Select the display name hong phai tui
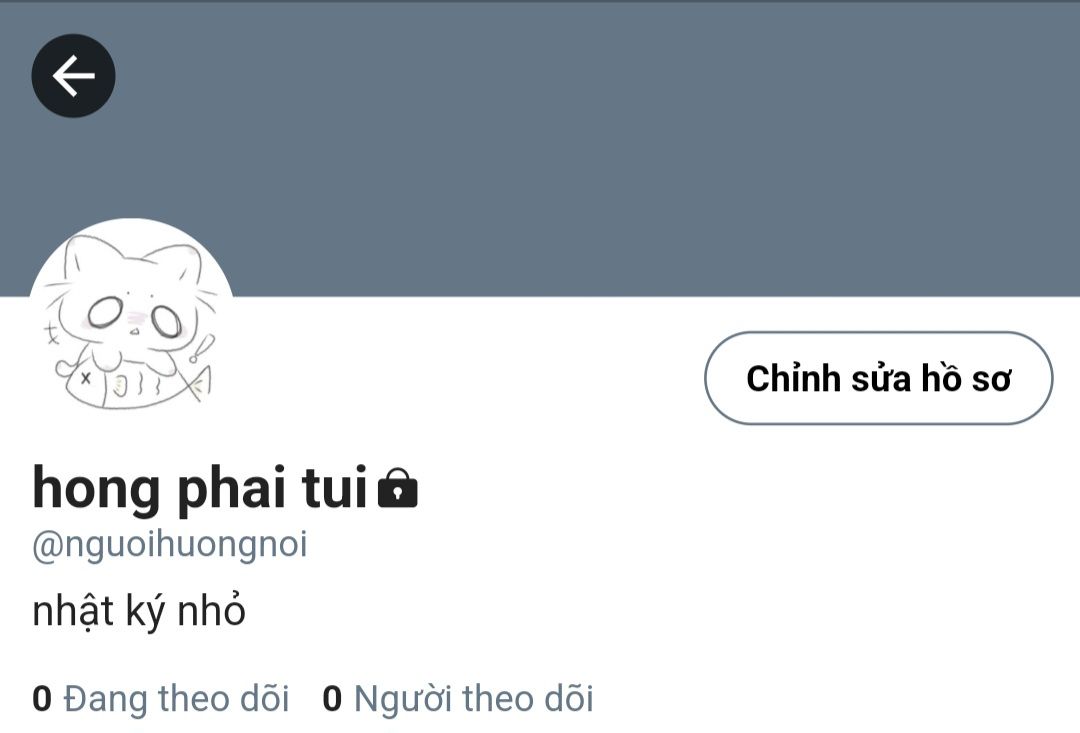 point(200,489)
